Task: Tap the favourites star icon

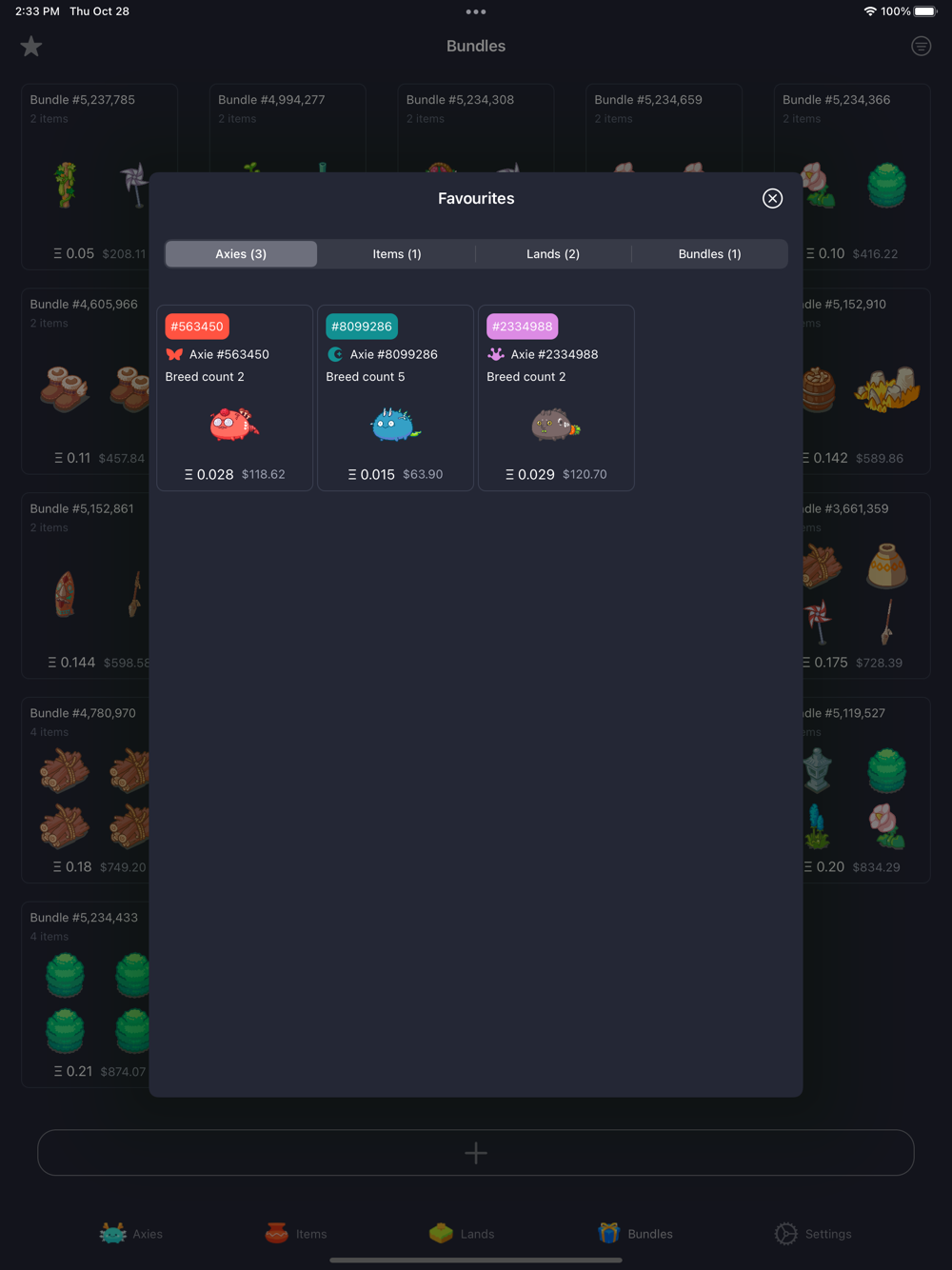Action: click(x=31, y=46)
